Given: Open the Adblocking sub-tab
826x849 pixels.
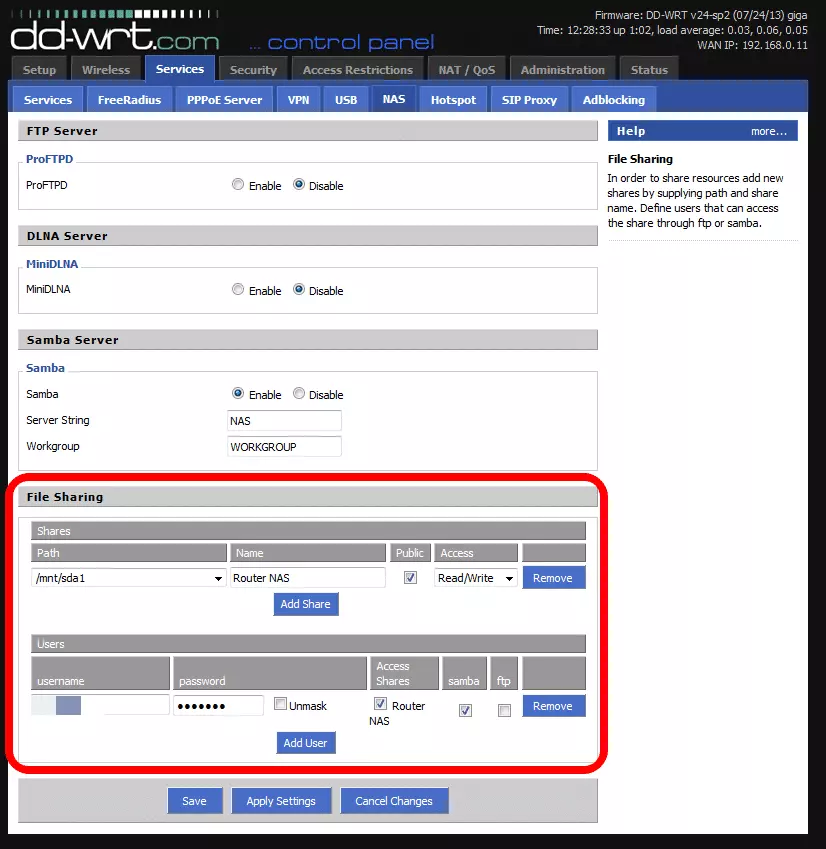Looking at the screenshot, I should coord(614,100).
